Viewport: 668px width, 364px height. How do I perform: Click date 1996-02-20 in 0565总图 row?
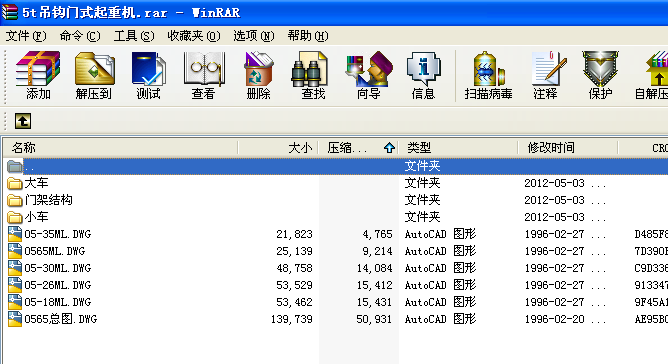pyautogui.click(x=554, y=319)
